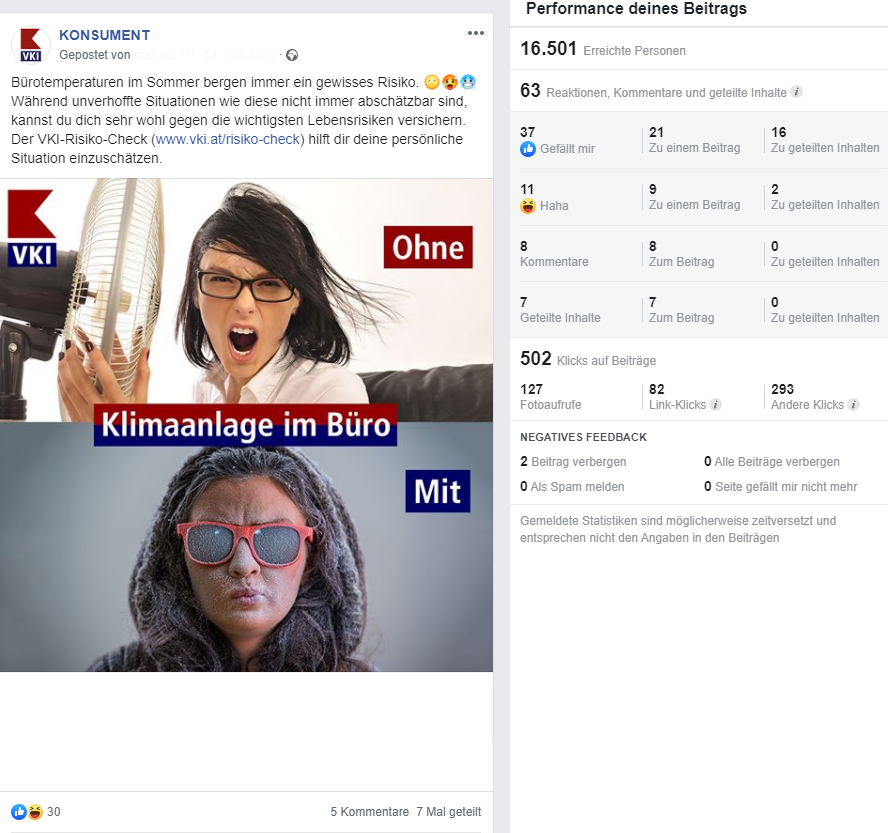Click the Andere Klicks label
888x833 pixels.
coord(808,405)
